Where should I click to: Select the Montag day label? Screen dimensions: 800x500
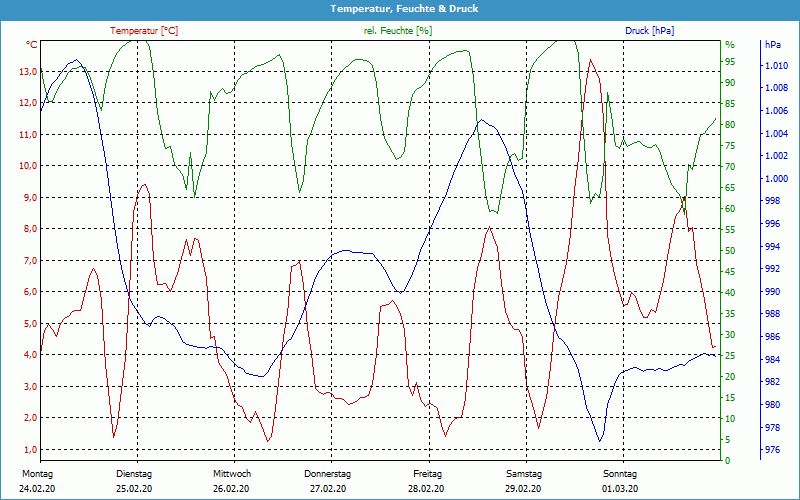click(36, 474)
